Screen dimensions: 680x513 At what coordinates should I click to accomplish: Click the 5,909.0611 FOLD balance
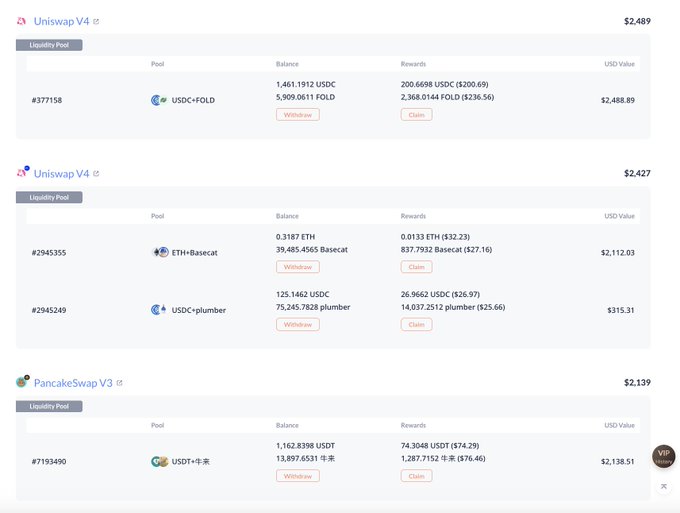pos(305,97)
